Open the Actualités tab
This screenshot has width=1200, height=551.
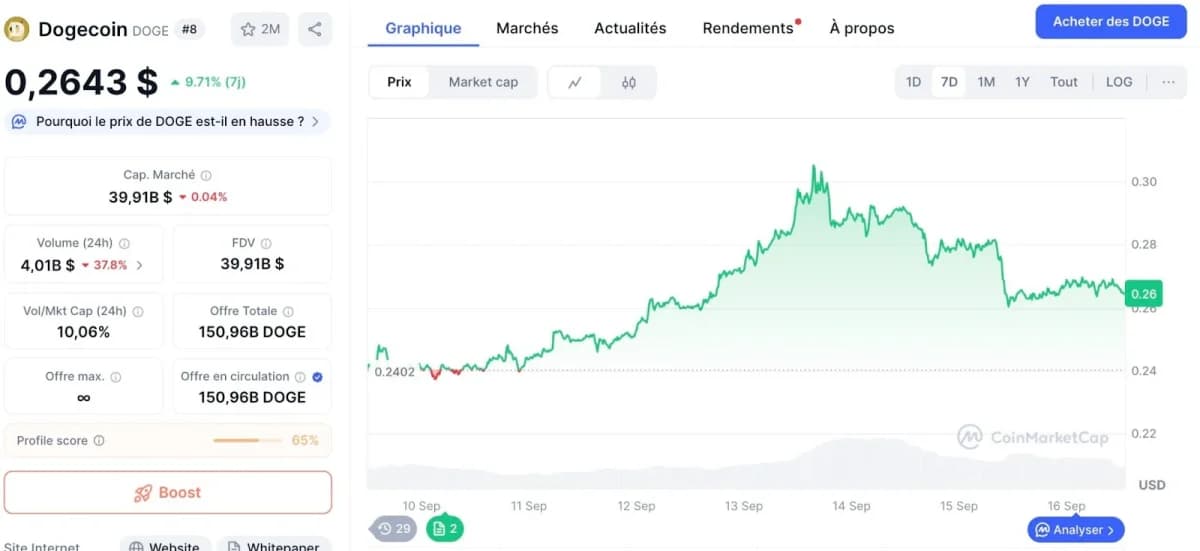click(630, 28)
